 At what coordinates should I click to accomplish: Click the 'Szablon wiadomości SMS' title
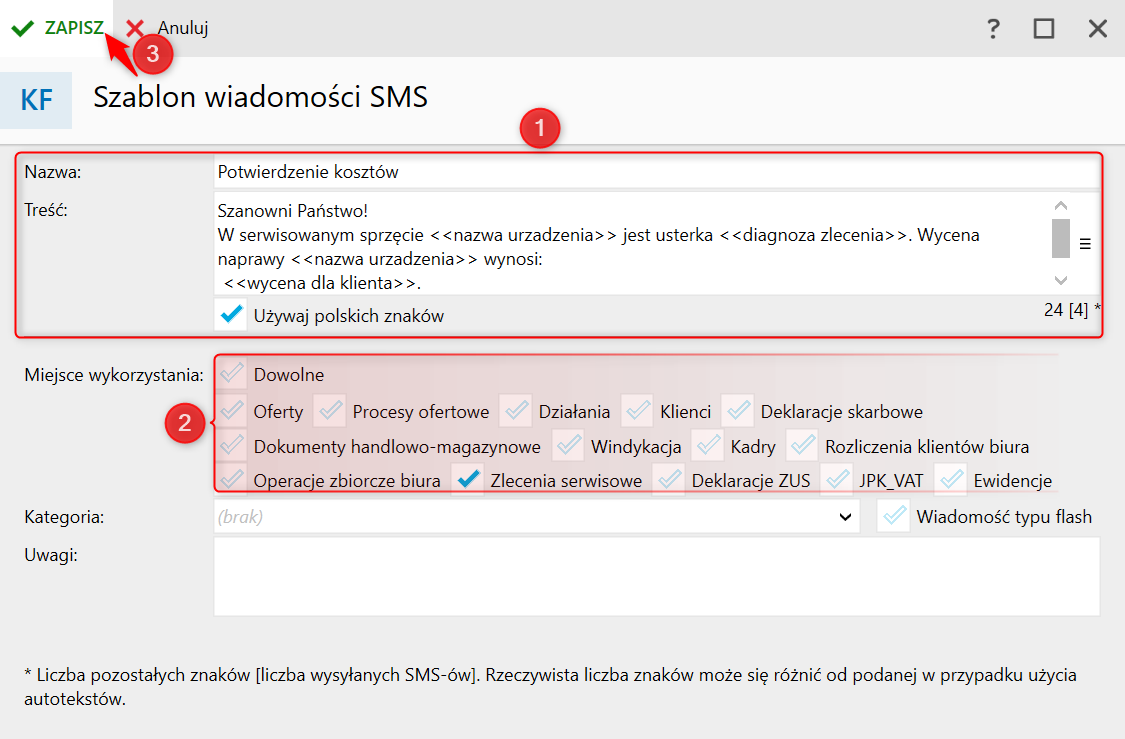260,97
